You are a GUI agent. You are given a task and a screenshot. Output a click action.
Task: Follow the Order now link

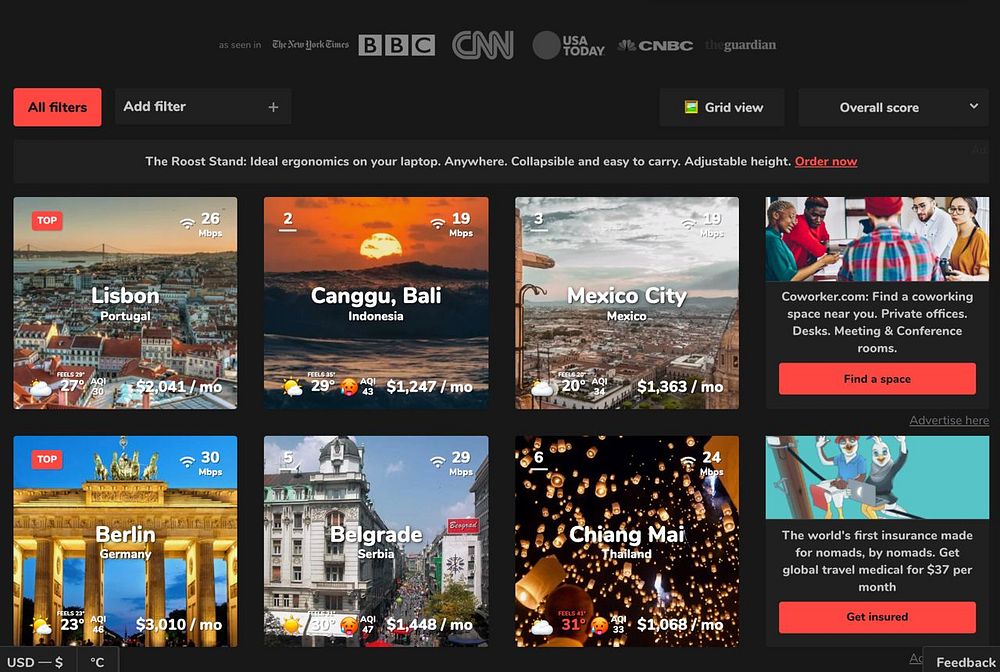point(826,161)
